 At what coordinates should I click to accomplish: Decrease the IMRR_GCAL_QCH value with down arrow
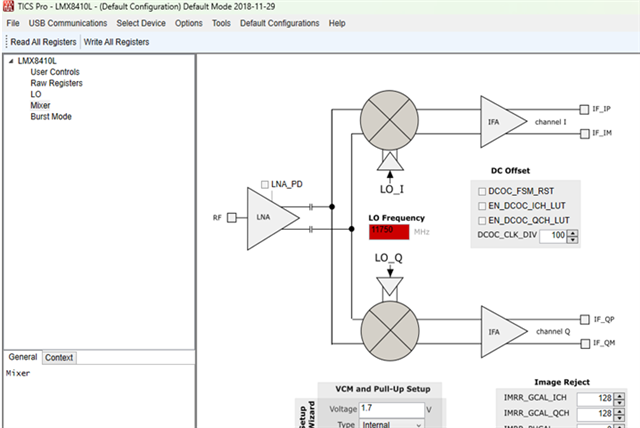tap(620, 418)
